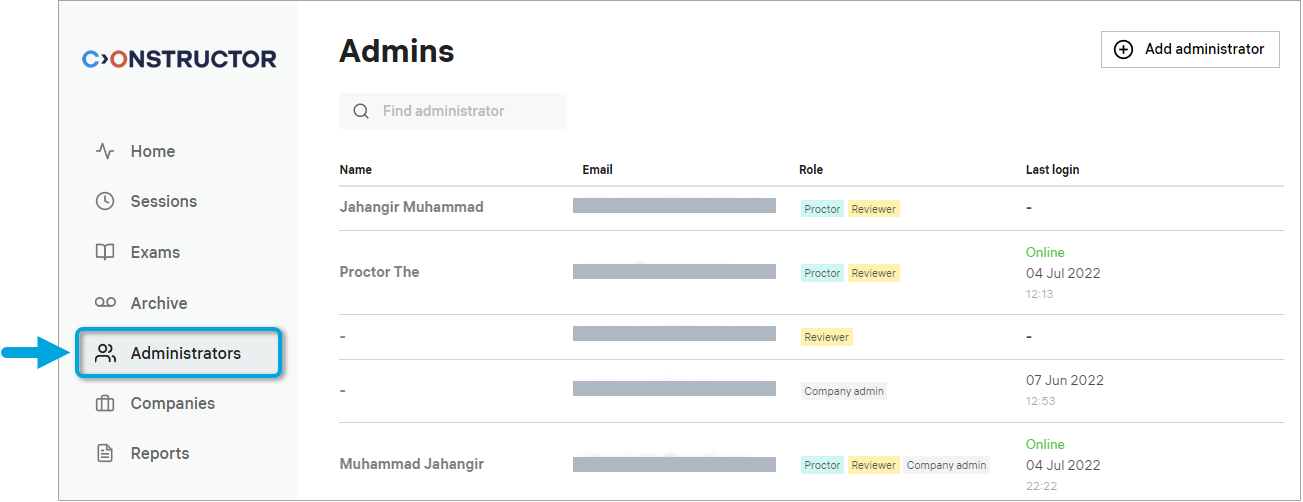Open the Jahangir Muhammad admin entry
The image size is (1303, 502).
(x=411, y=207)
